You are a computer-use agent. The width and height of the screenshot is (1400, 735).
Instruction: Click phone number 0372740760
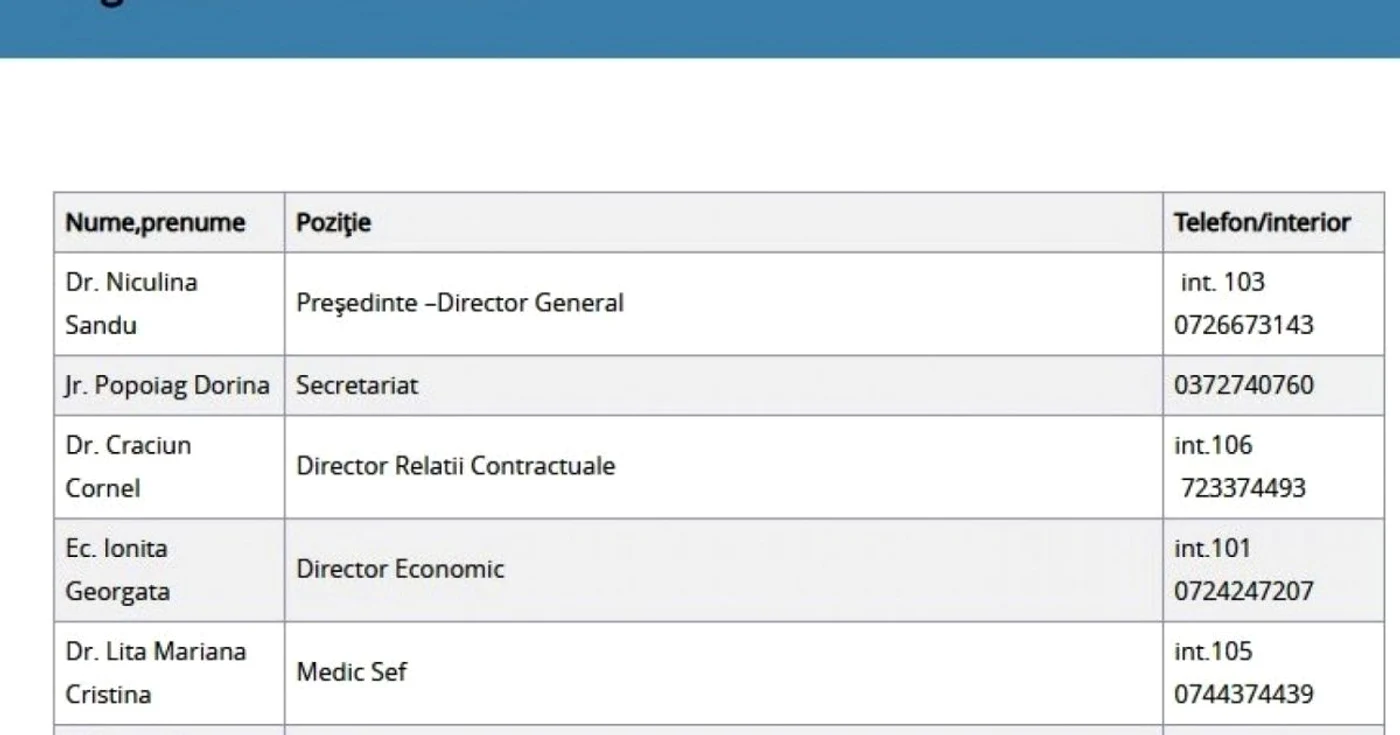pyautogui.click(x=1244, y=385)
